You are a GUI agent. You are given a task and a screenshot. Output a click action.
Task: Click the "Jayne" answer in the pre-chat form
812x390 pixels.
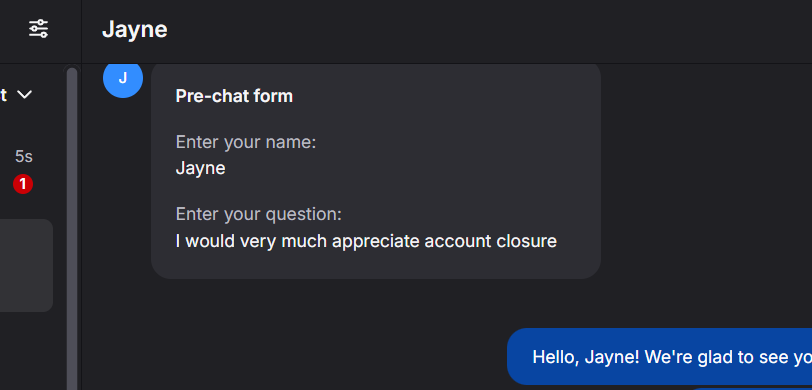tap(200, 168)
